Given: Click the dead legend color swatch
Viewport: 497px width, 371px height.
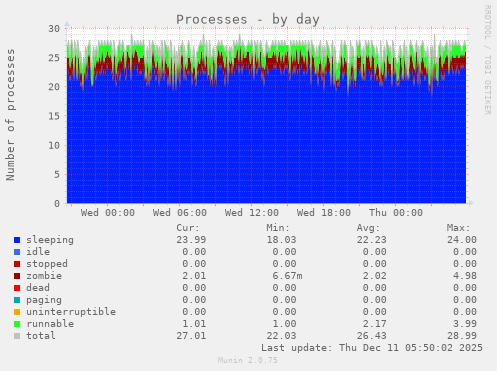Looking at the screenshot, I should (x=17, y=288).
